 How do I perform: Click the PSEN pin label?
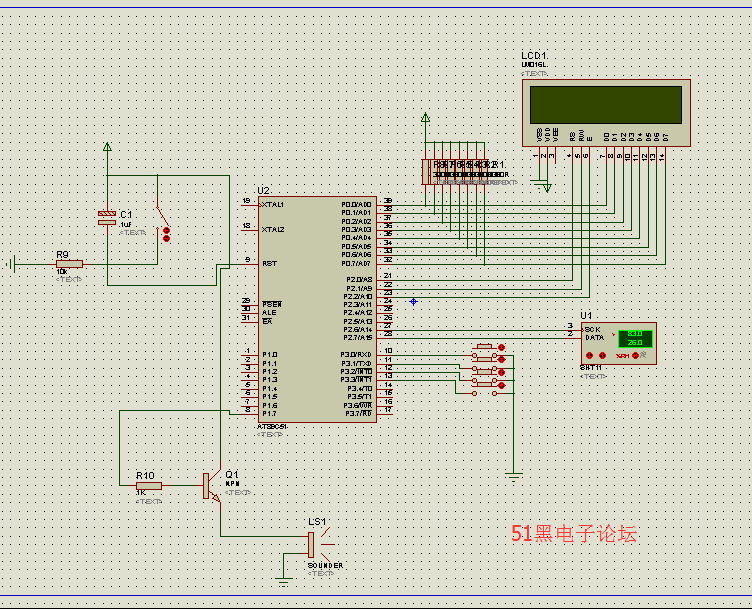[272, 304]
